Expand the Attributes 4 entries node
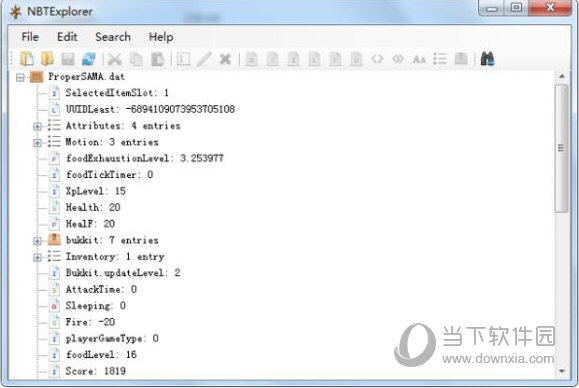579x388 pixels. (37, 126)
